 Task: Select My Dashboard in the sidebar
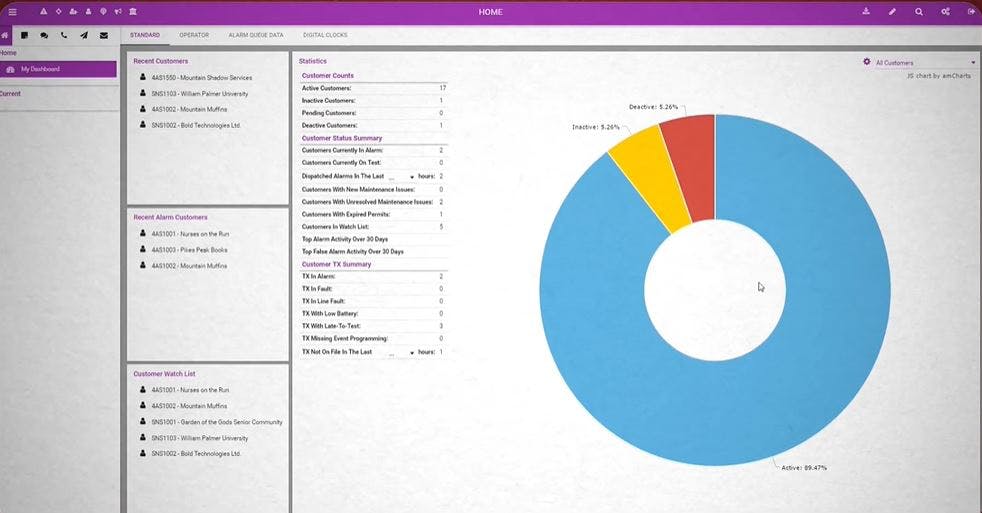(x=58, y=69)
